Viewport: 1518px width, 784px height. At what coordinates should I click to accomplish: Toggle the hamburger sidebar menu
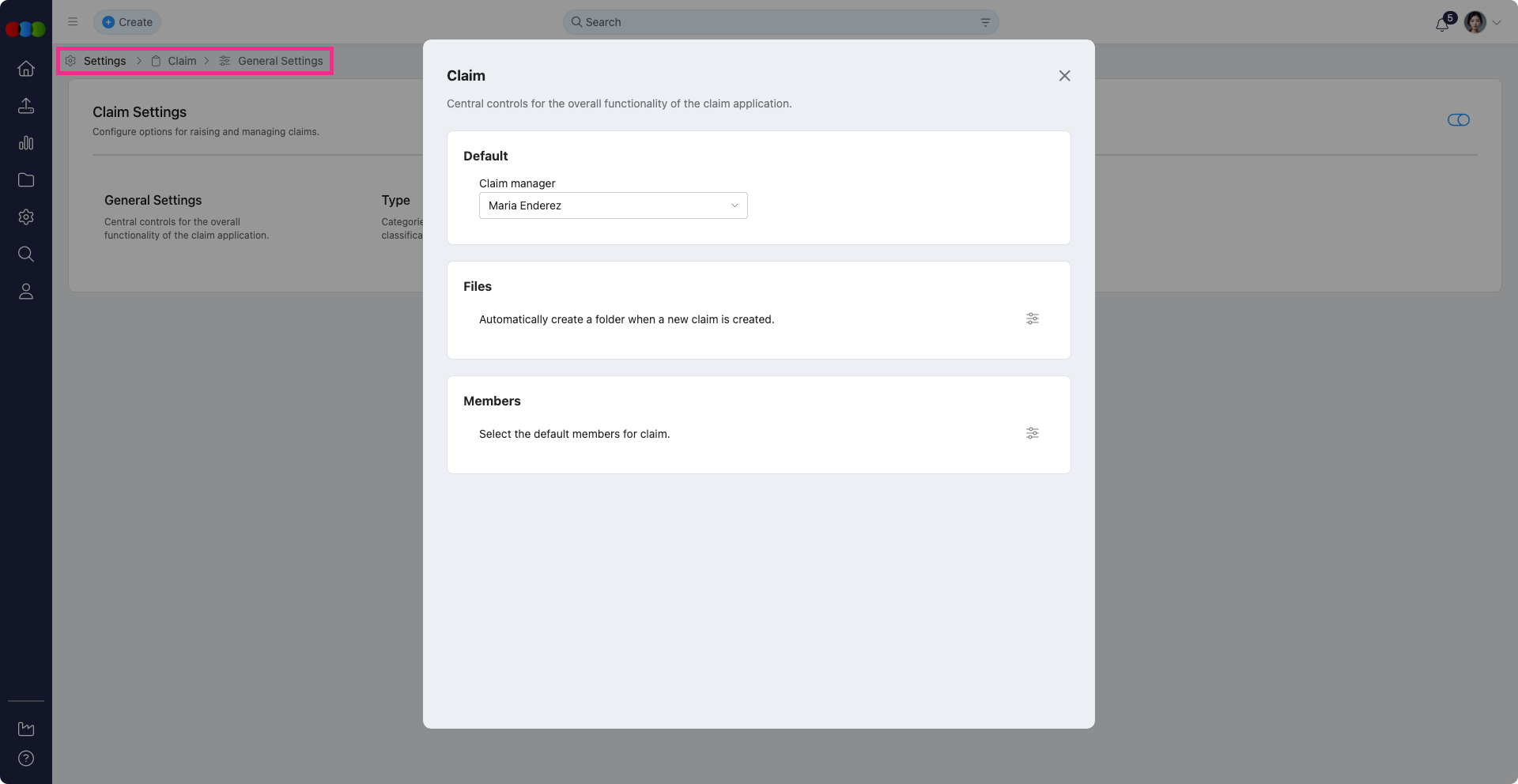coord(73,22)
